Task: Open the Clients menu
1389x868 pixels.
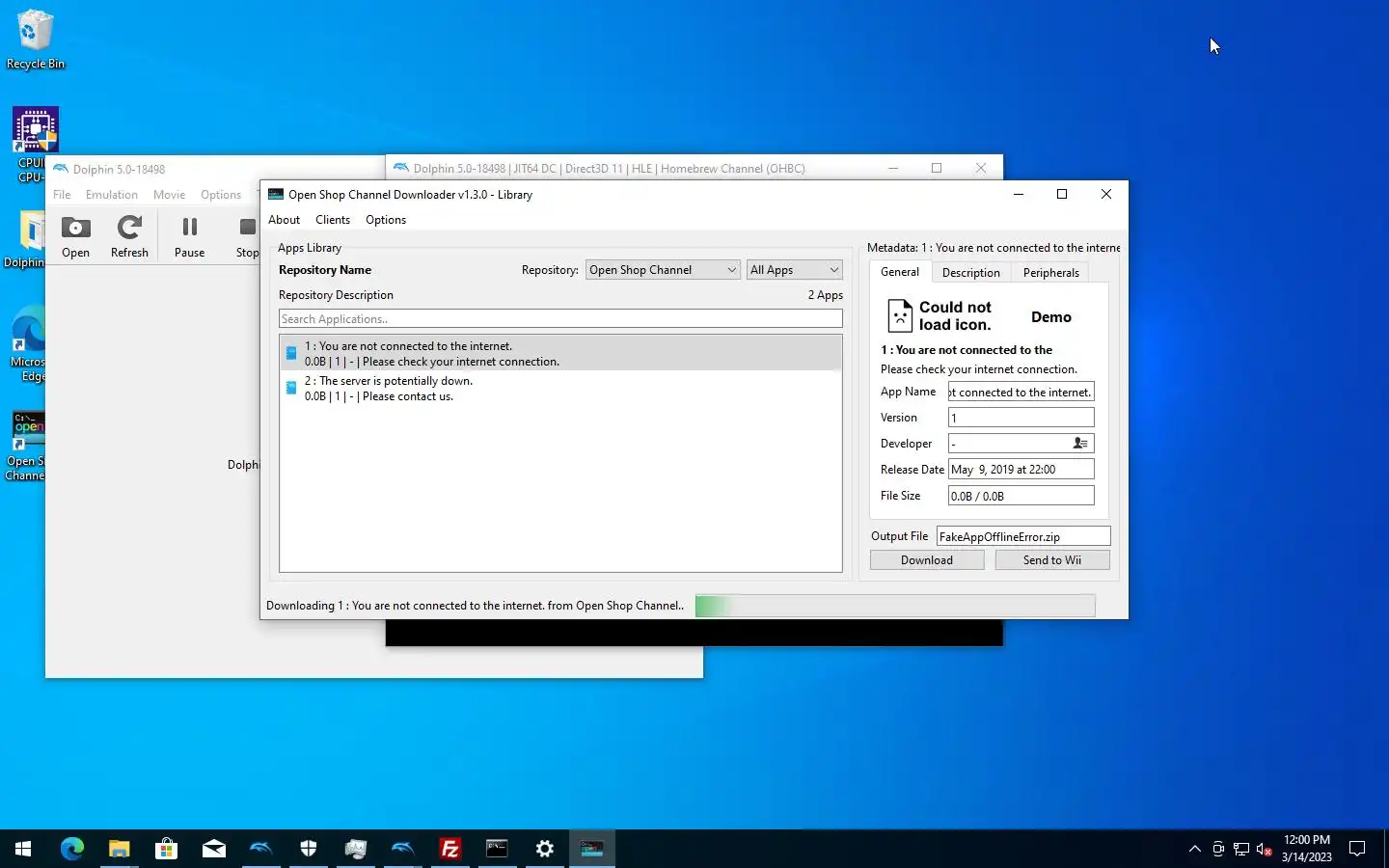Action: click(333, 220)
